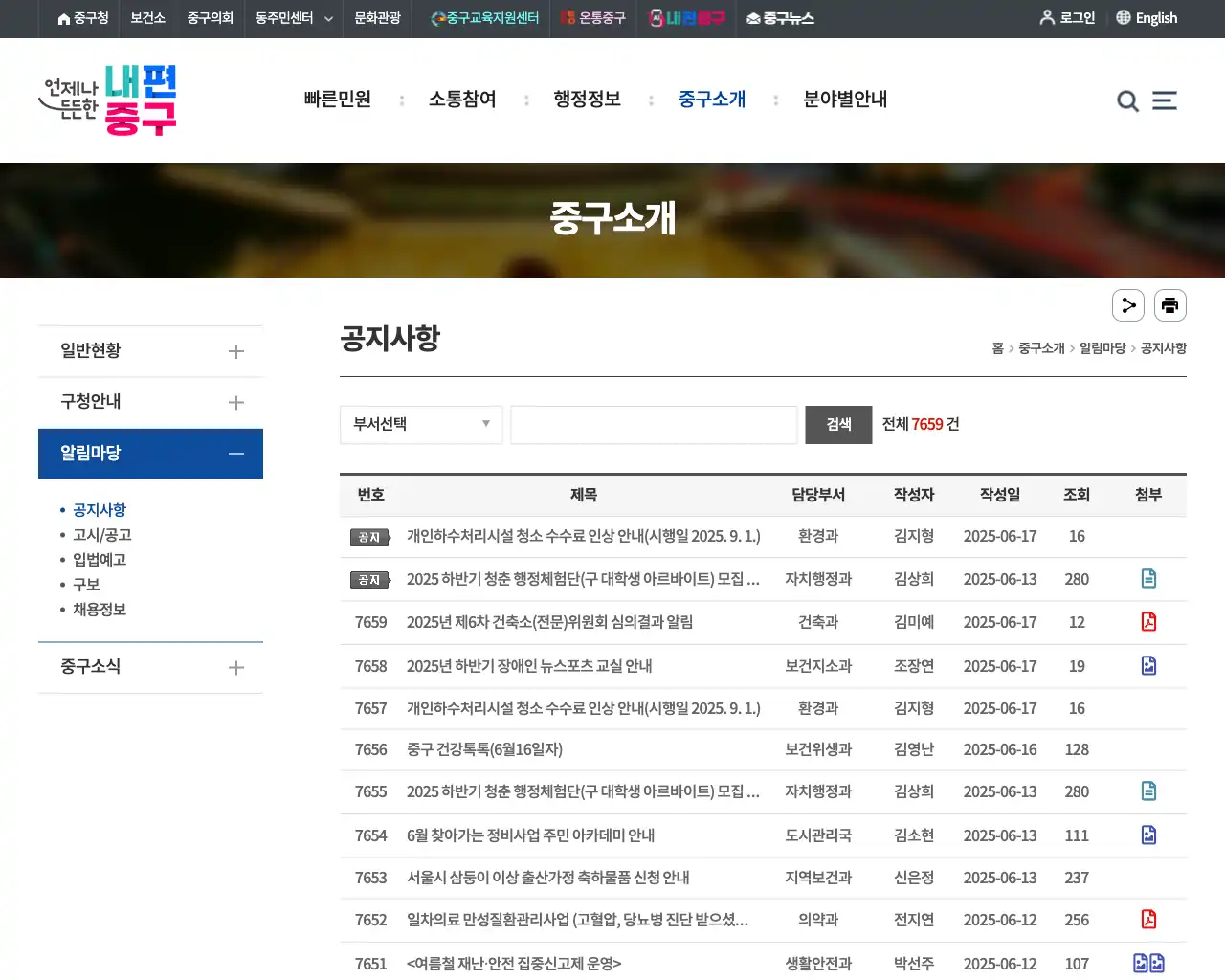Open the first pinned 공지 notice by 환경과

584,536
